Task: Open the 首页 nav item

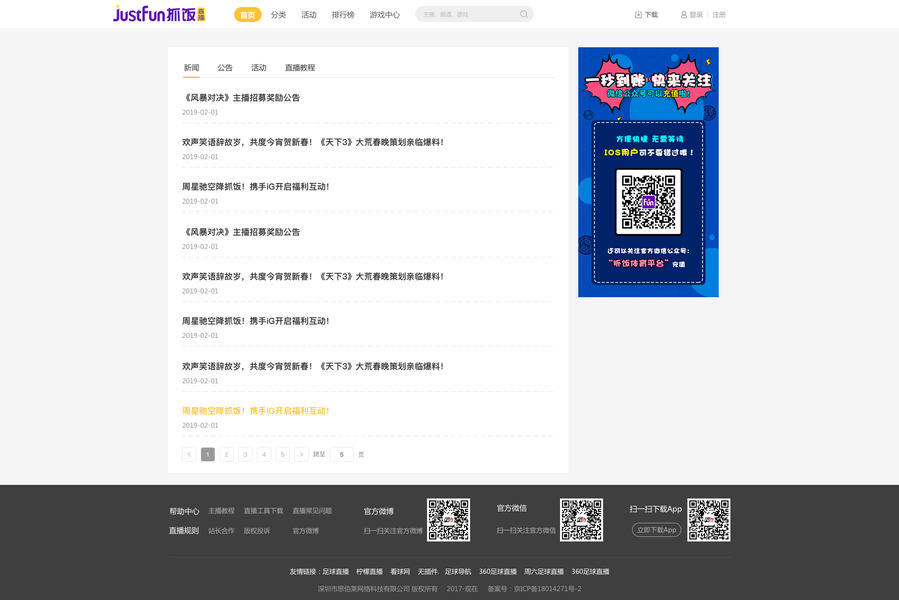Action: pos(248,14)
